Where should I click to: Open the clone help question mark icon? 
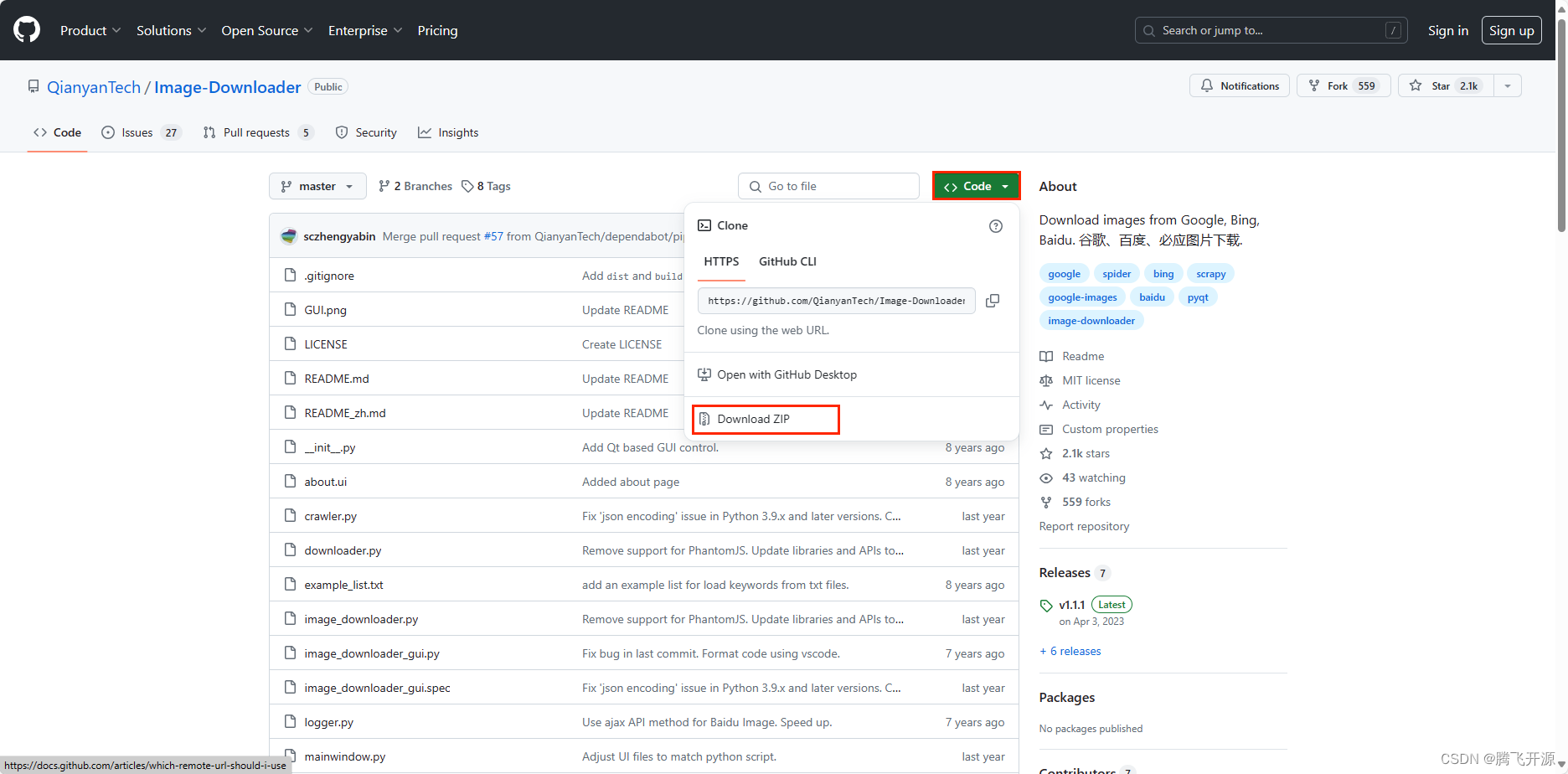coord(995,226)
